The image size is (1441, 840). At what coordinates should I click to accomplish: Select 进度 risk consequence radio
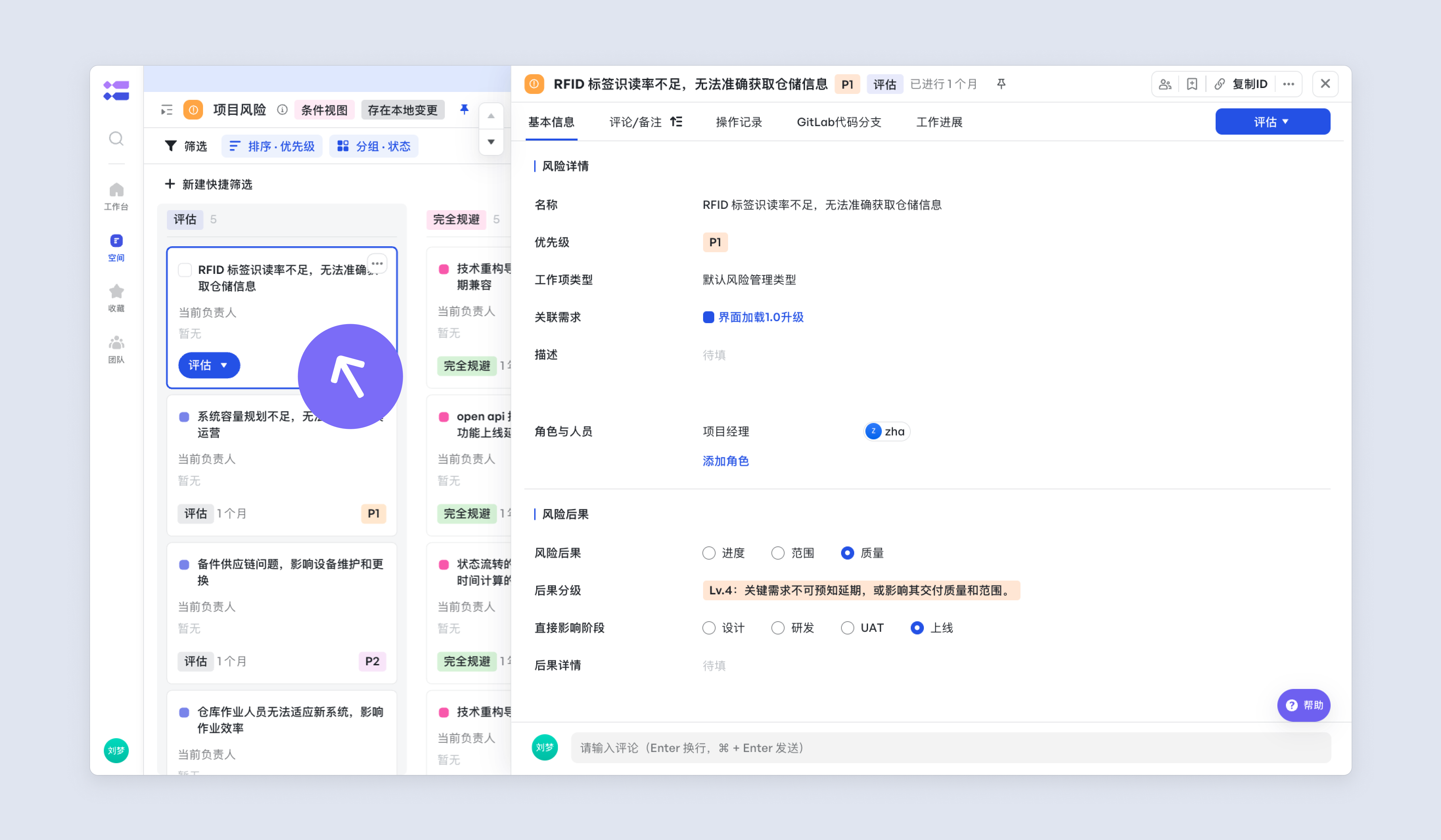coord(708,553)
